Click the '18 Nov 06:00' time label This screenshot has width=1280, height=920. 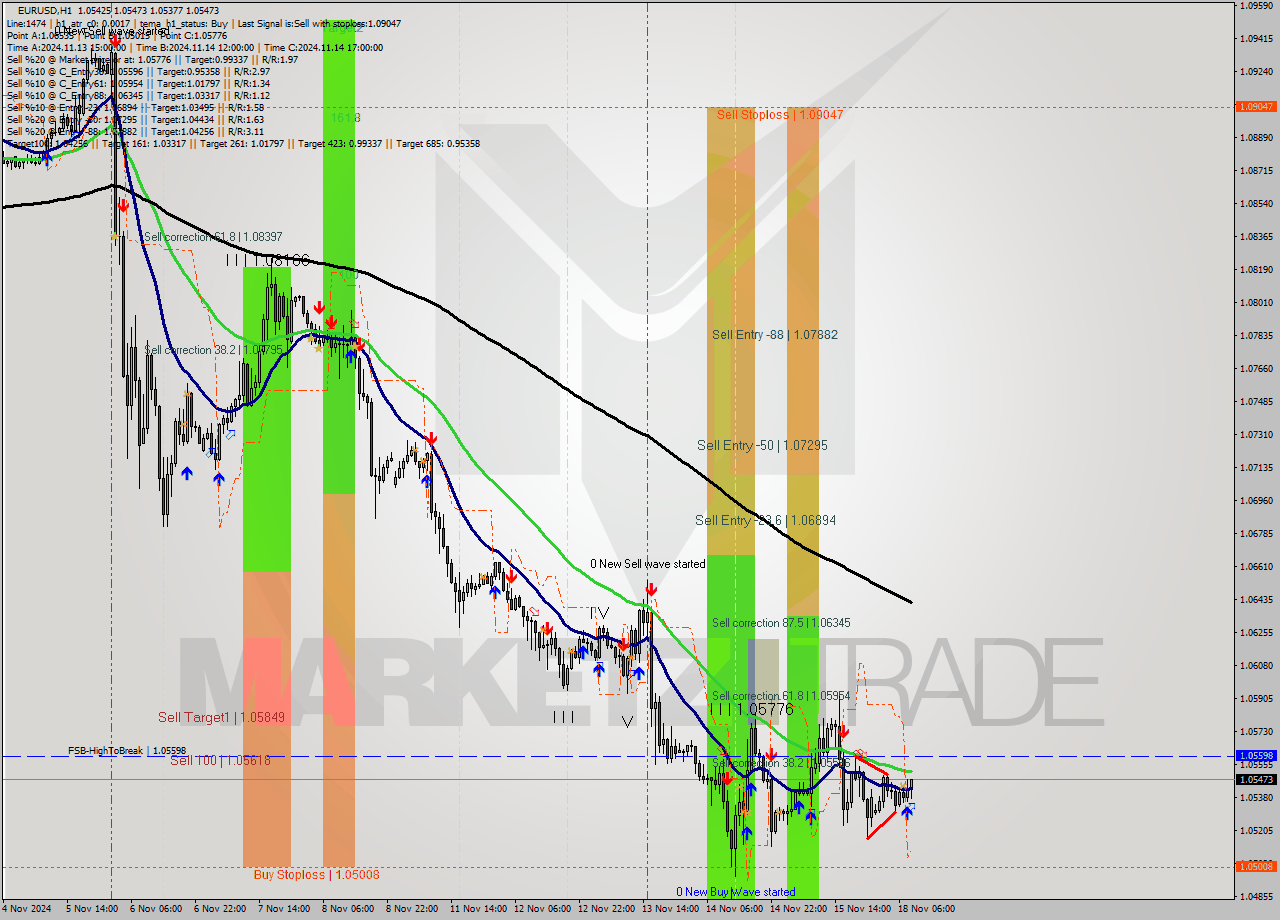tap(927, 909)
